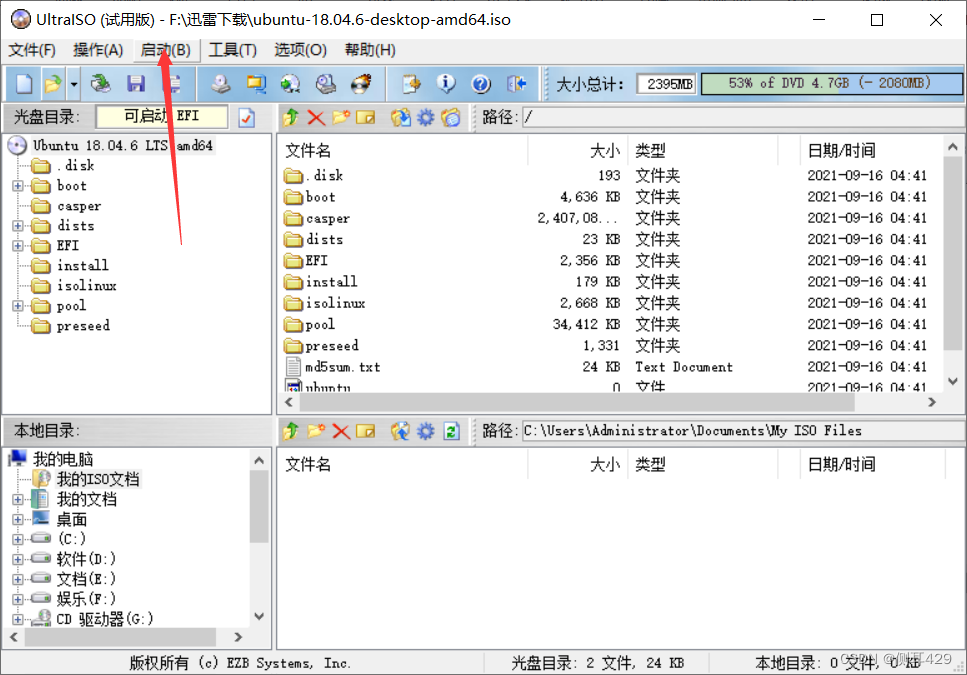The height and width of the screenshot is (675, 967).
Task: Click the 可启动 EFI boot type button
Action: [162, 117]
